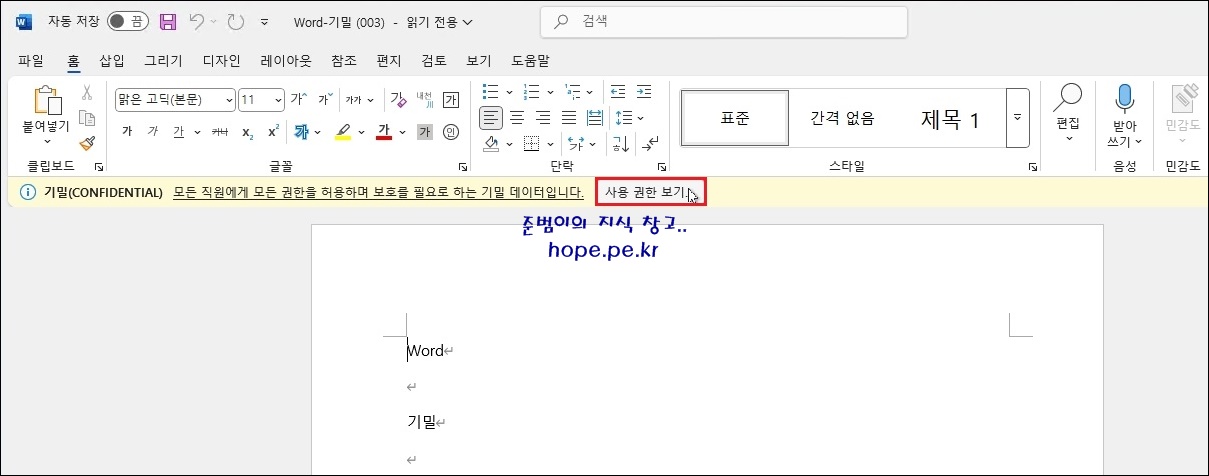This screenshot has width=1209, height=476.
Task: Customize quick access toolbar dropdown
Action: 263,21
